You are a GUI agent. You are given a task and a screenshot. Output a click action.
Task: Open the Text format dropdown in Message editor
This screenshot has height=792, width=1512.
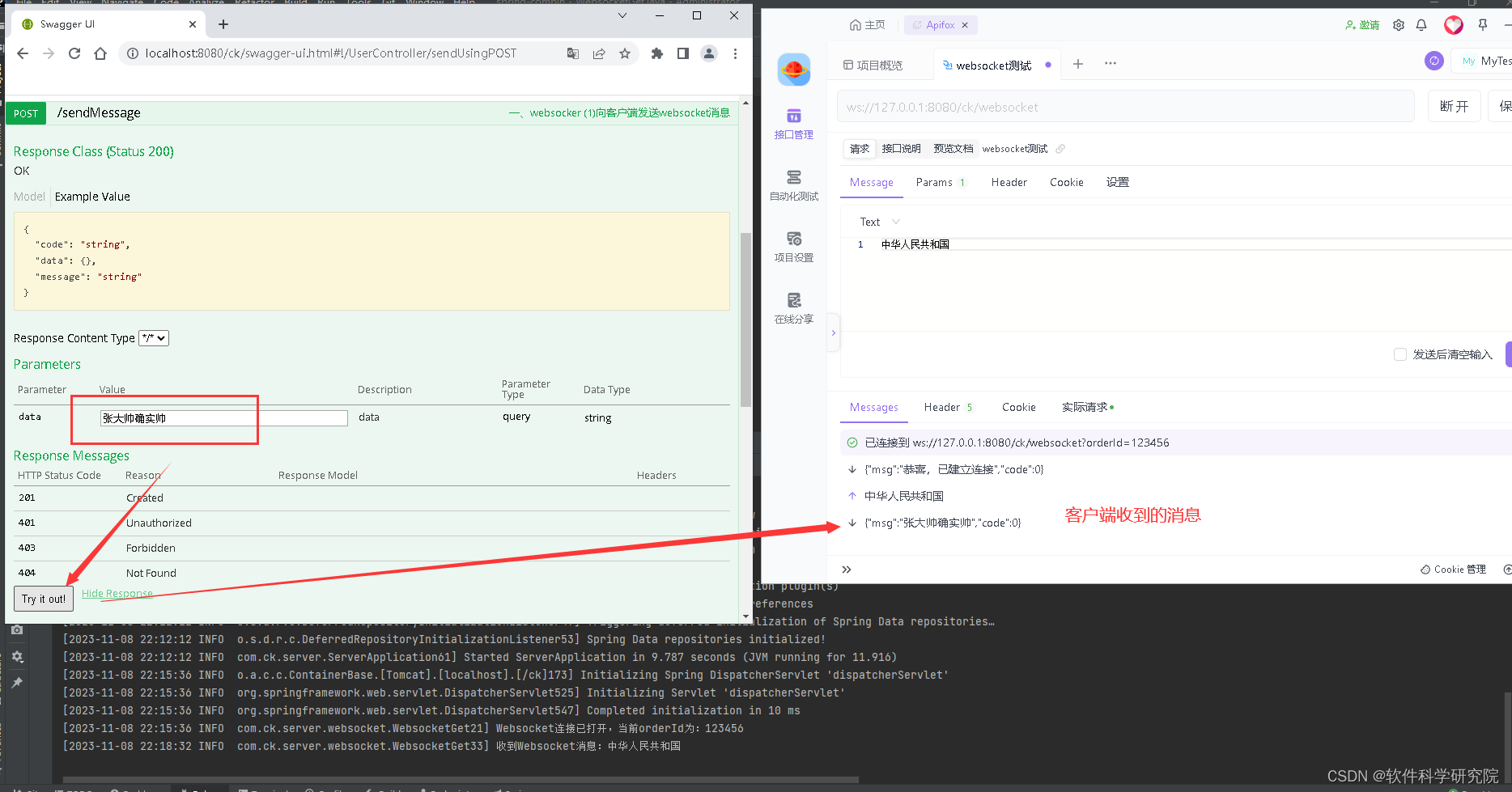(x=876, y=221)
